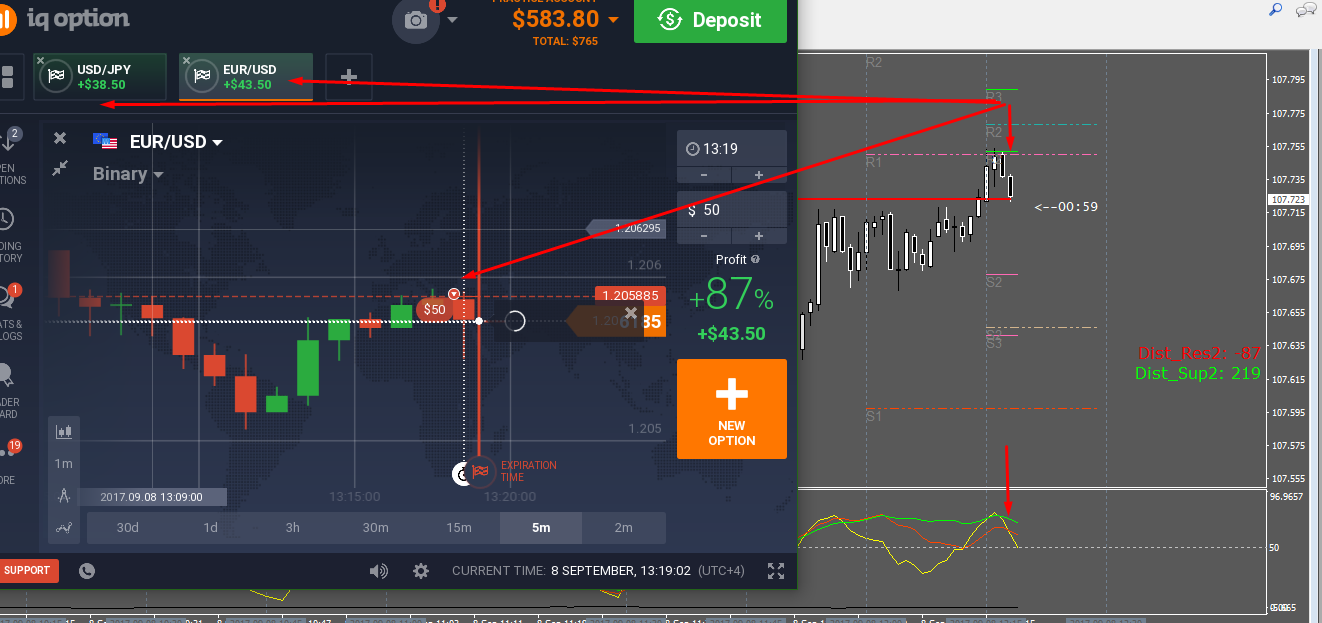Switch to the EUR/USD asset tab

[x=246, y=77]
